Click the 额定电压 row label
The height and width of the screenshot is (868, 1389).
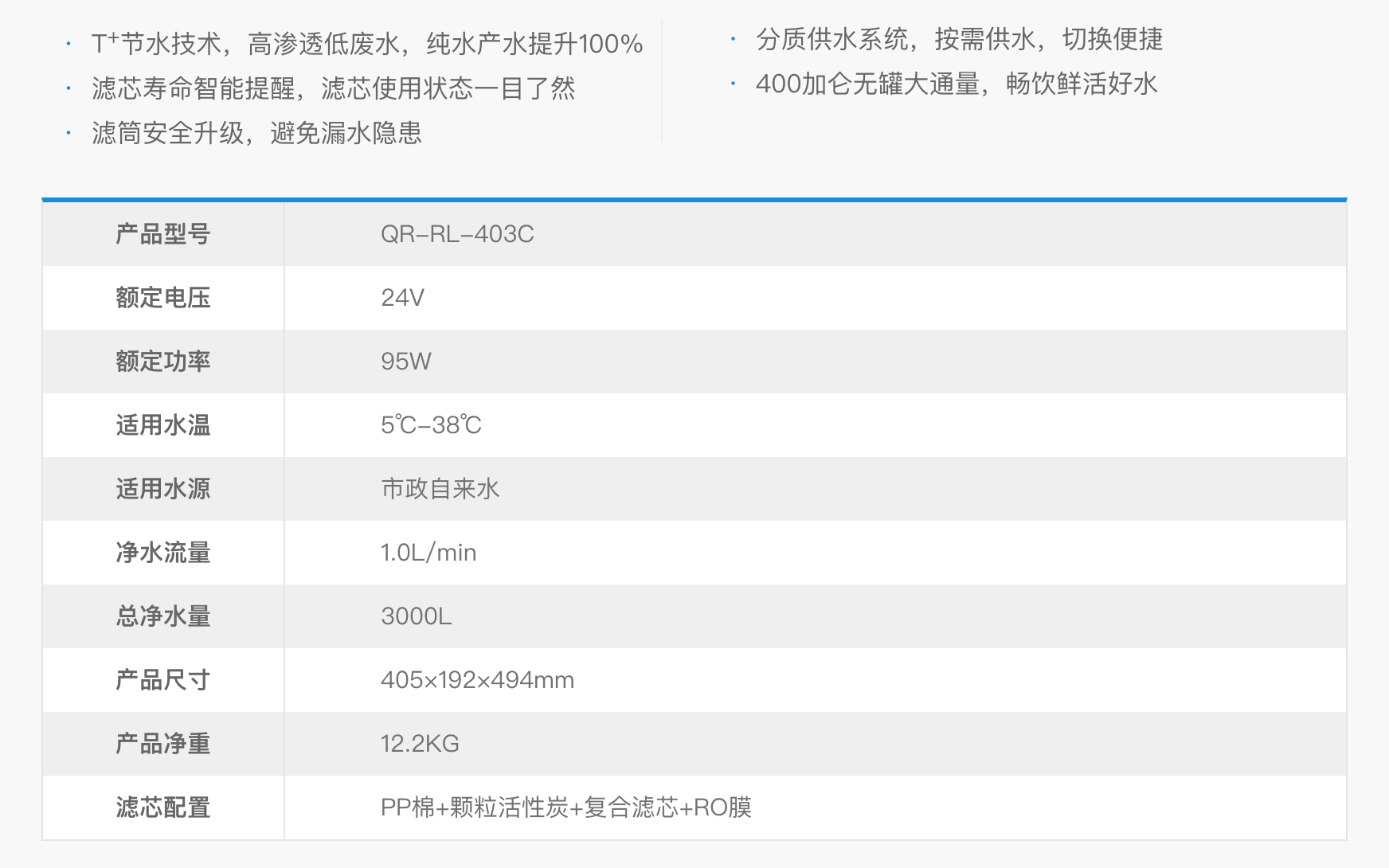pos(162,298)
